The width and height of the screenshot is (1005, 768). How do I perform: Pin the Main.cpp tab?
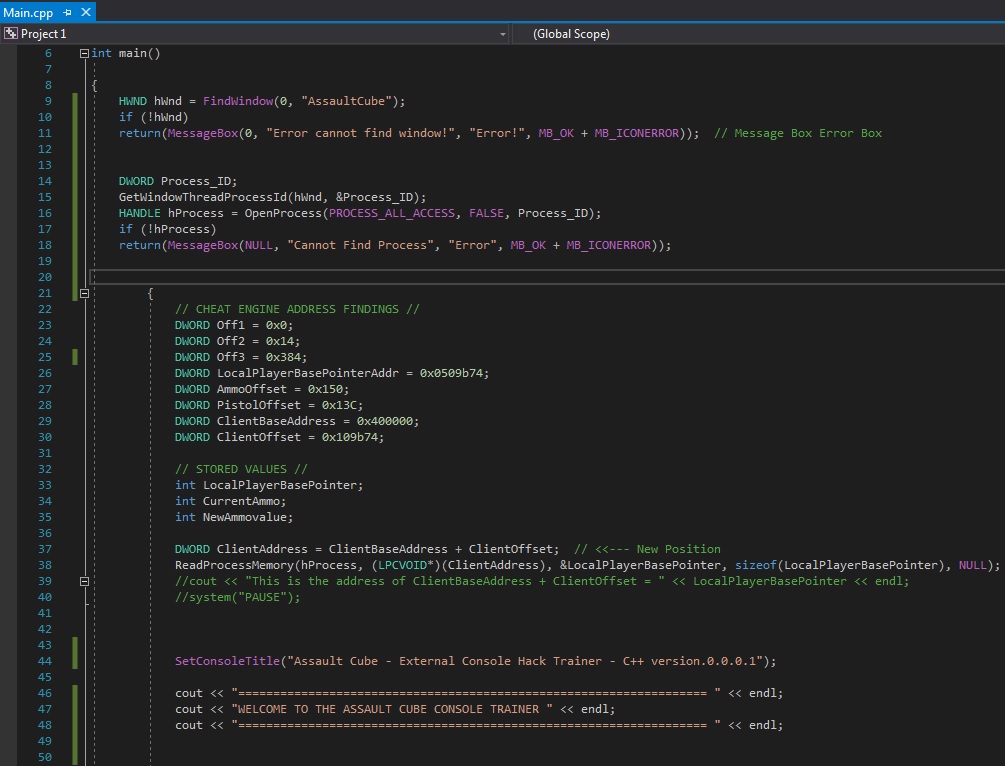[x=67, y=12]
